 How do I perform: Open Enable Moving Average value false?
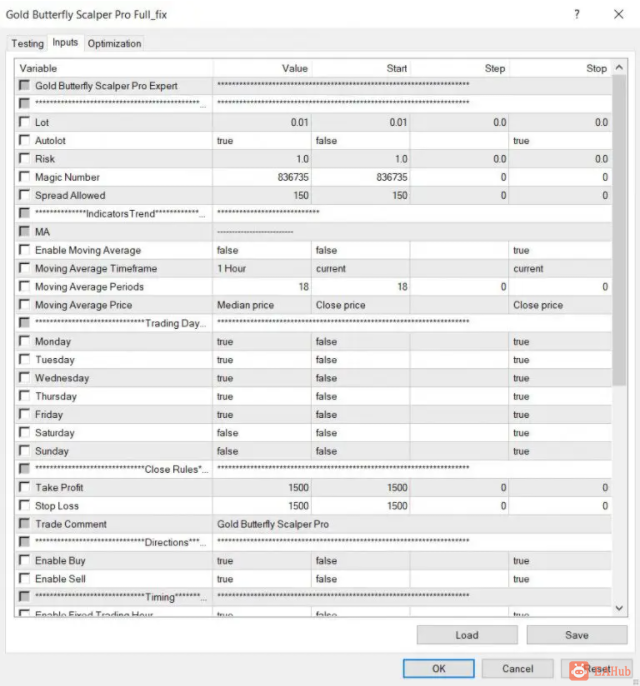tap(262, 250)
